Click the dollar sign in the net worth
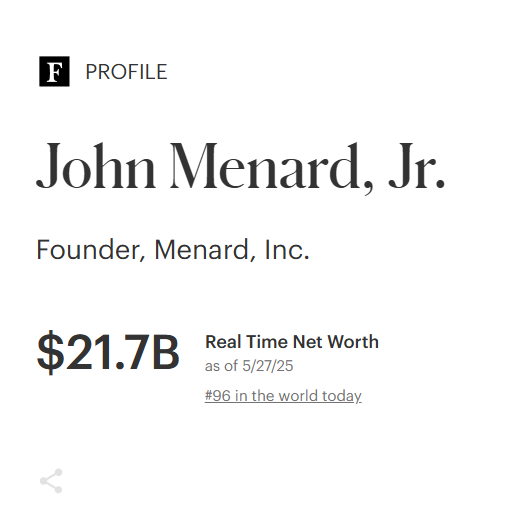The width and height of the screenshot is (508, 532). click(51, 353)
